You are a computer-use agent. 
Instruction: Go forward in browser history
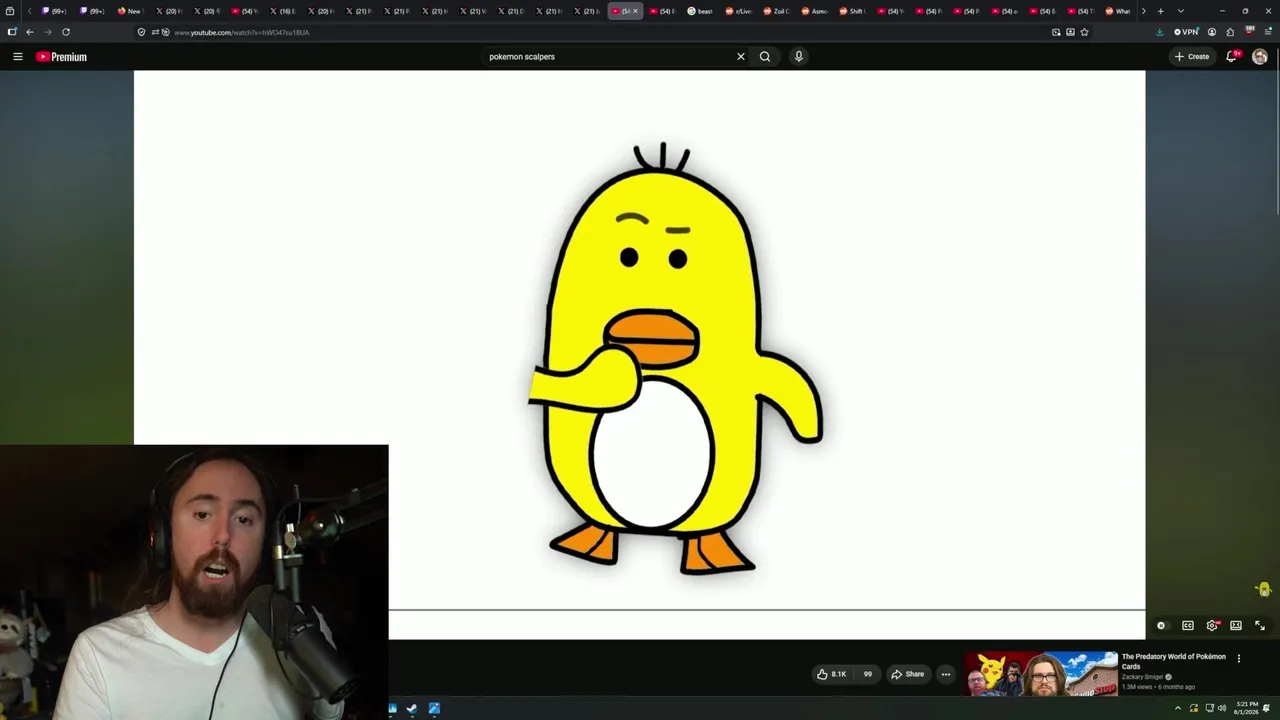47,32
